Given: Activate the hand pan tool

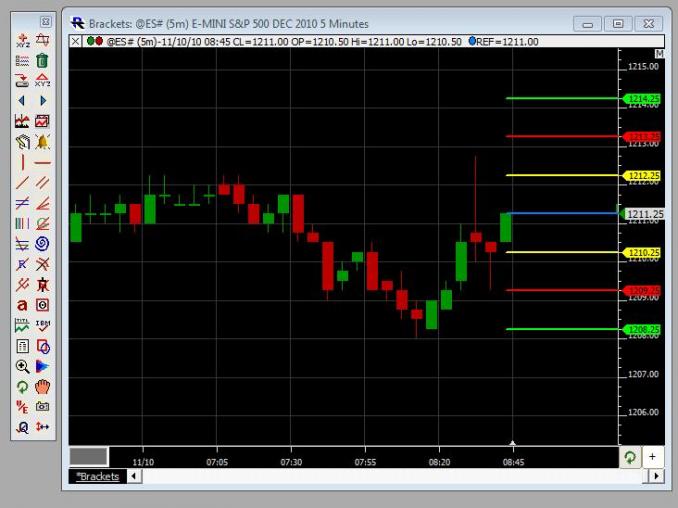Looking at the screenshot, I should pyautogui.click(x=43, y=386).
